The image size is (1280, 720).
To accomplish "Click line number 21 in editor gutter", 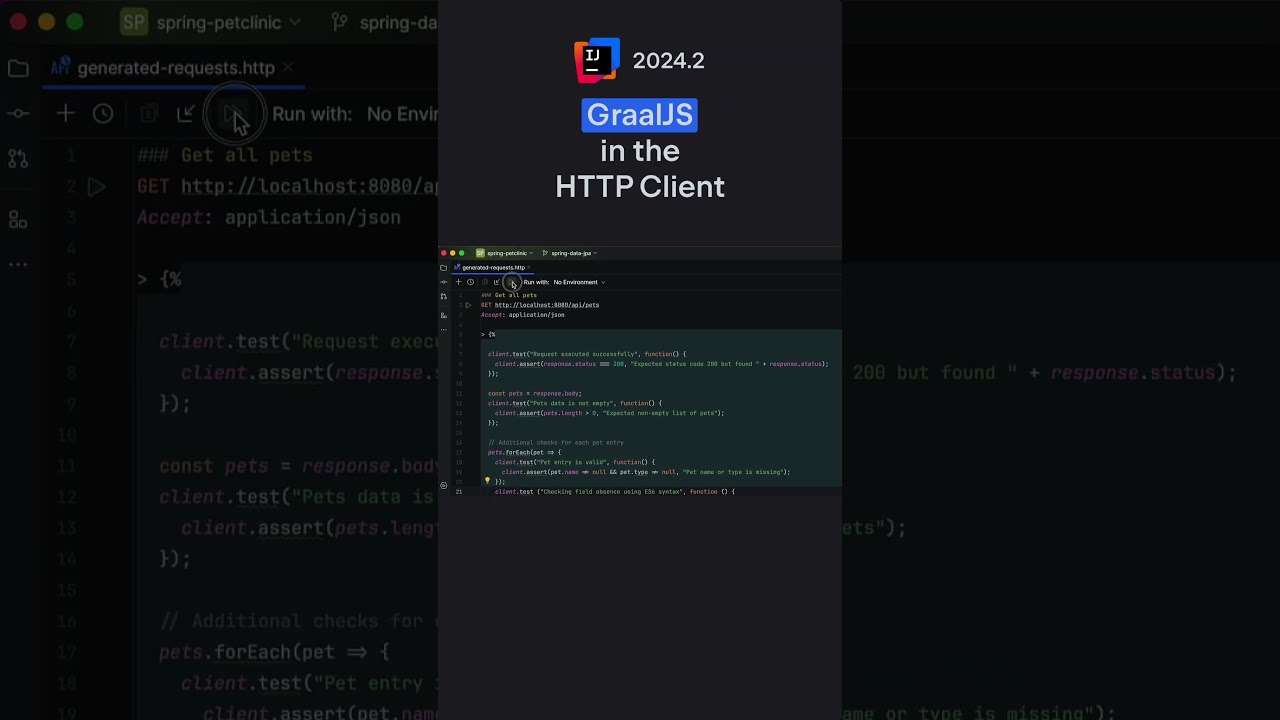I will 459,491.
